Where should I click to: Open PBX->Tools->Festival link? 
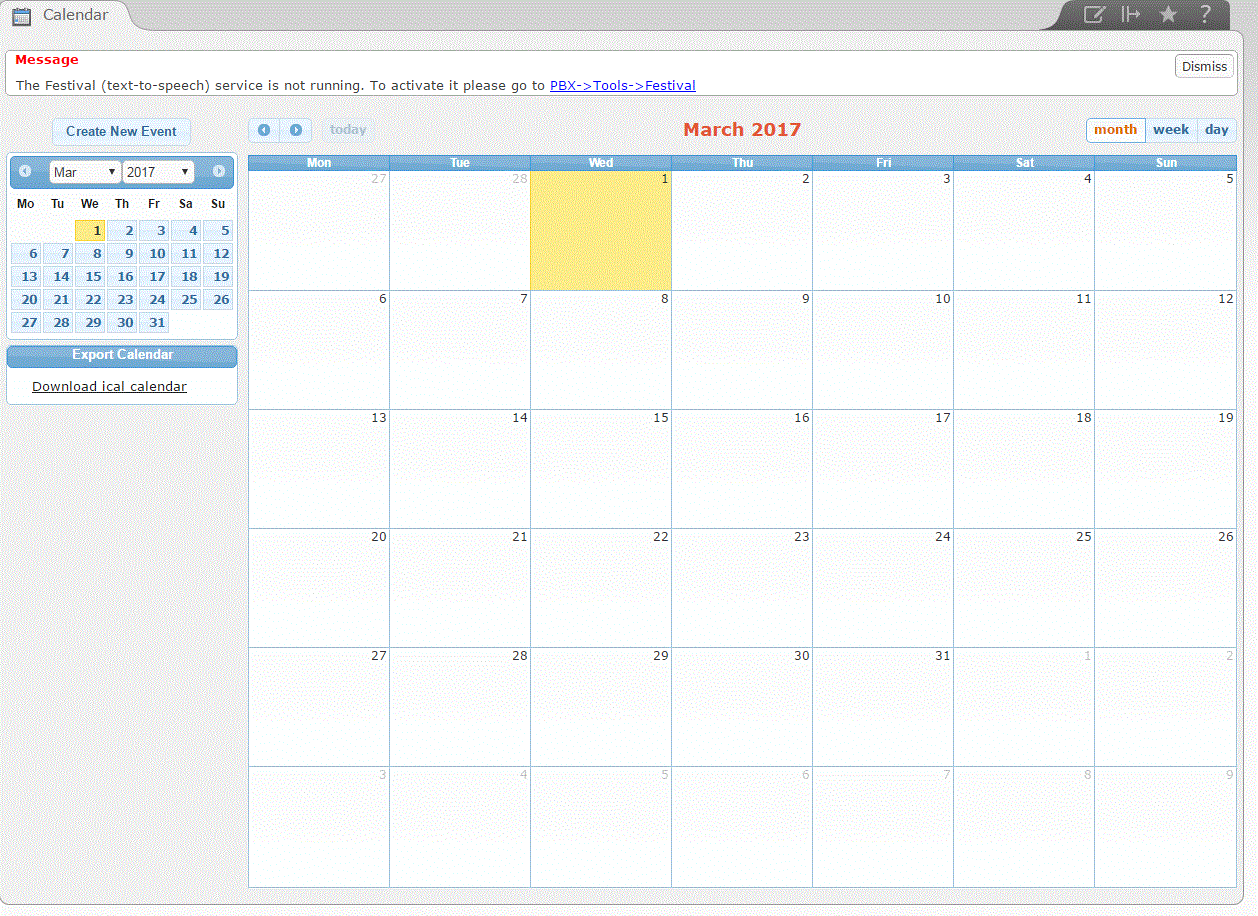pos(623,85)
